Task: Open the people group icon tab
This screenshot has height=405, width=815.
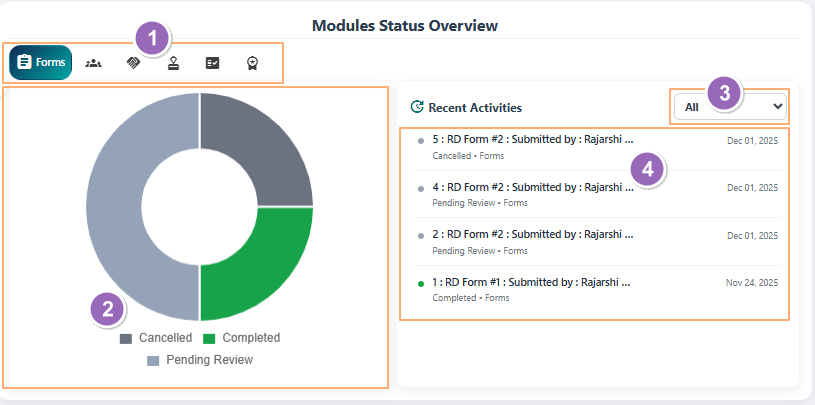Action: click(93, 62)
